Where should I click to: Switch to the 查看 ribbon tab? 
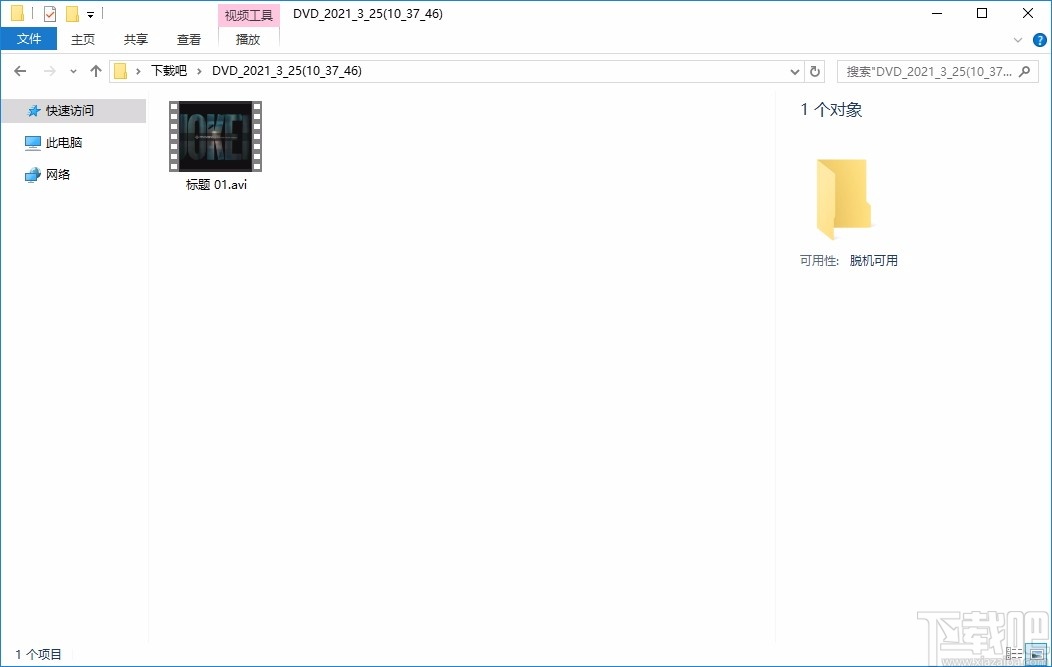188,39
